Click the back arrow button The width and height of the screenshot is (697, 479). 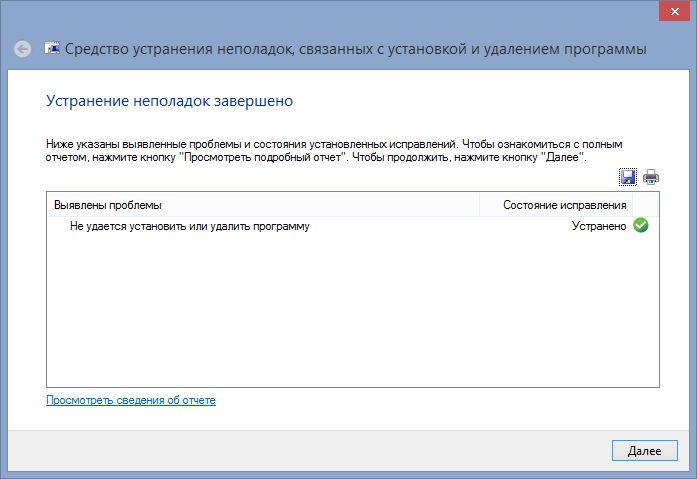(23, 49)
